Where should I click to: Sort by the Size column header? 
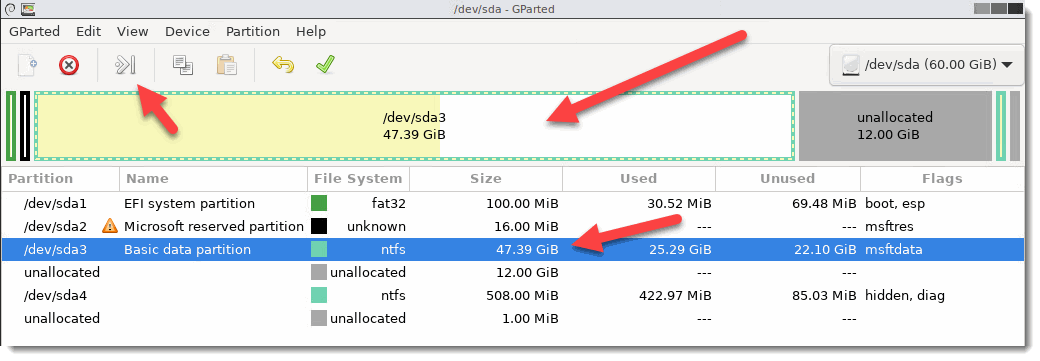coord(486,179)
